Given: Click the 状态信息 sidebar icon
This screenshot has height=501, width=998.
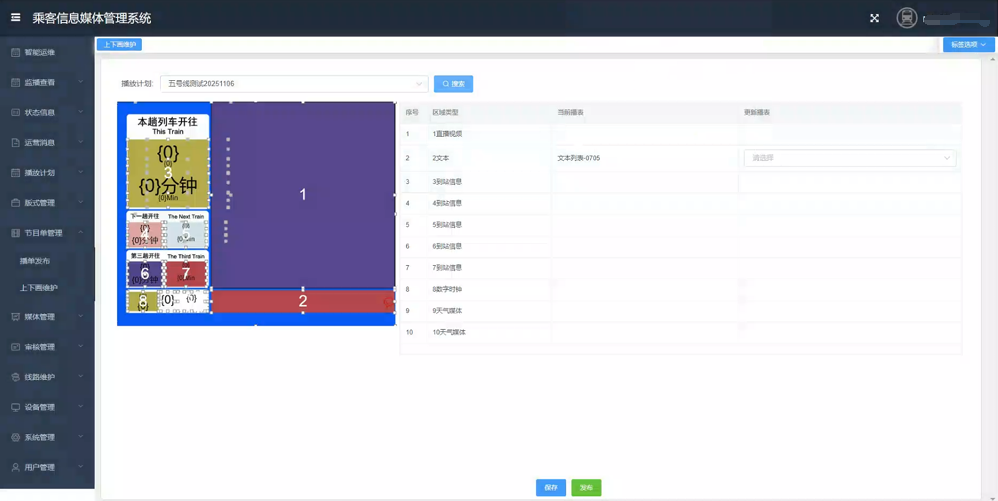Looking at the screenshot, I should [15, 112].
